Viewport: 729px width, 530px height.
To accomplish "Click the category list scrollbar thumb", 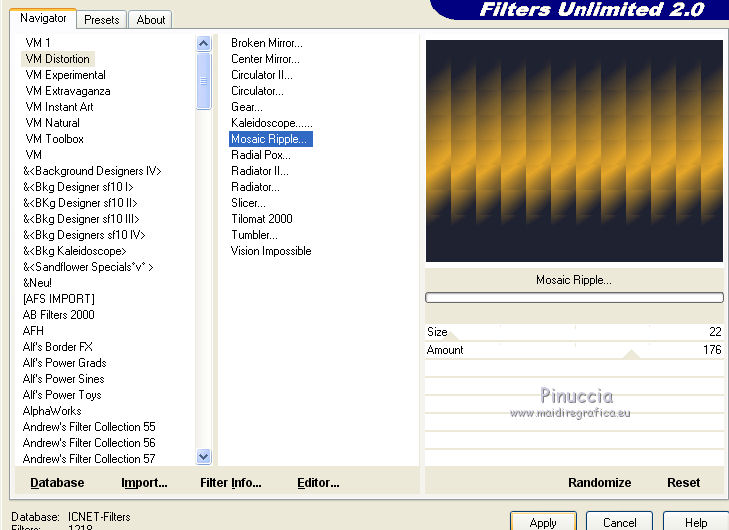I will point(204,81).
